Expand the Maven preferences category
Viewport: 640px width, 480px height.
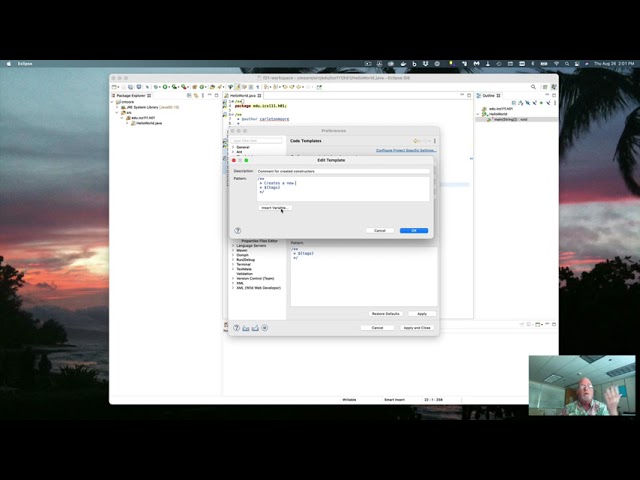(233, 251)
